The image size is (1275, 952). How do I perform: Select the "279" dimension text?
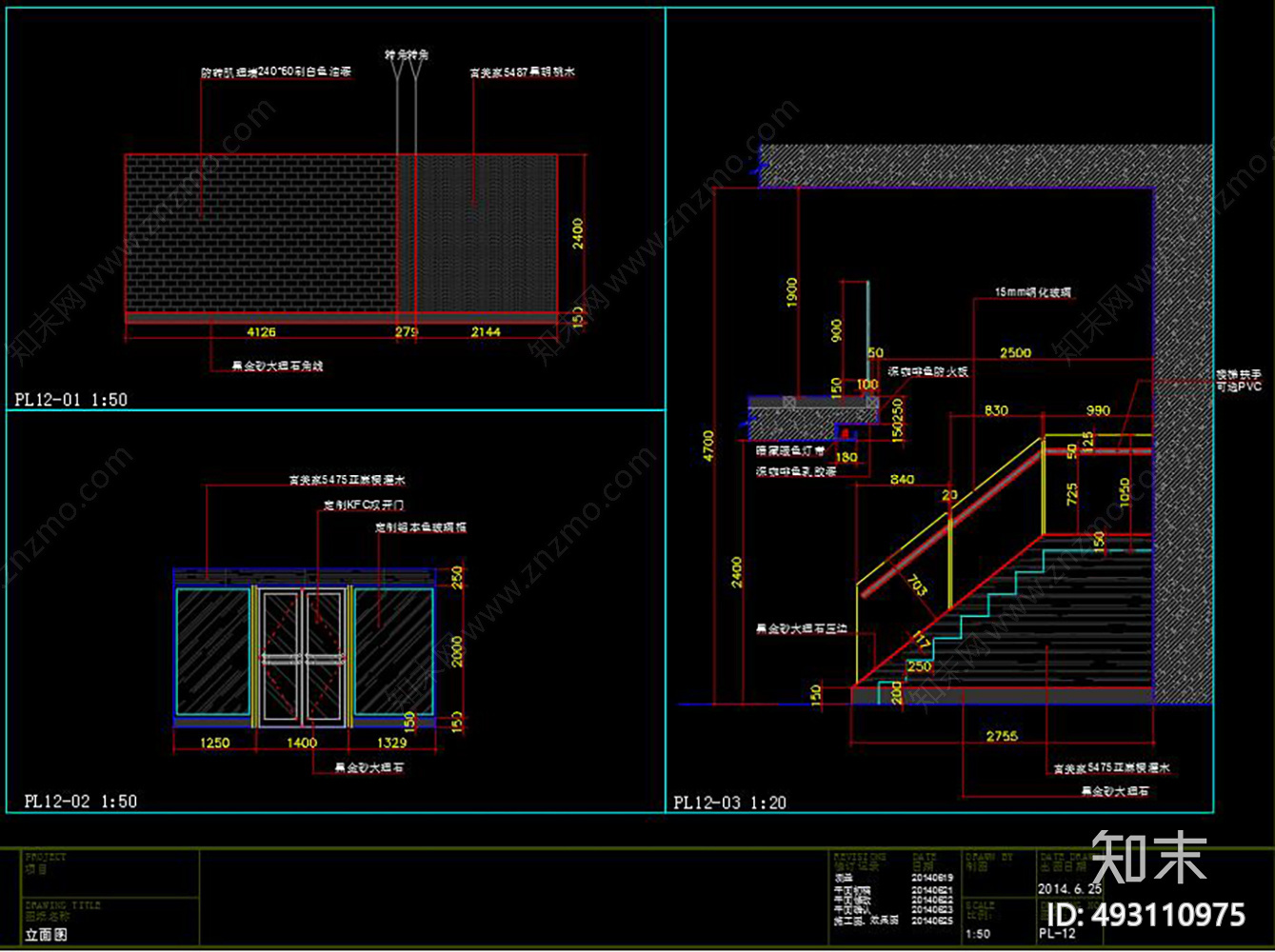pos(407,332)
